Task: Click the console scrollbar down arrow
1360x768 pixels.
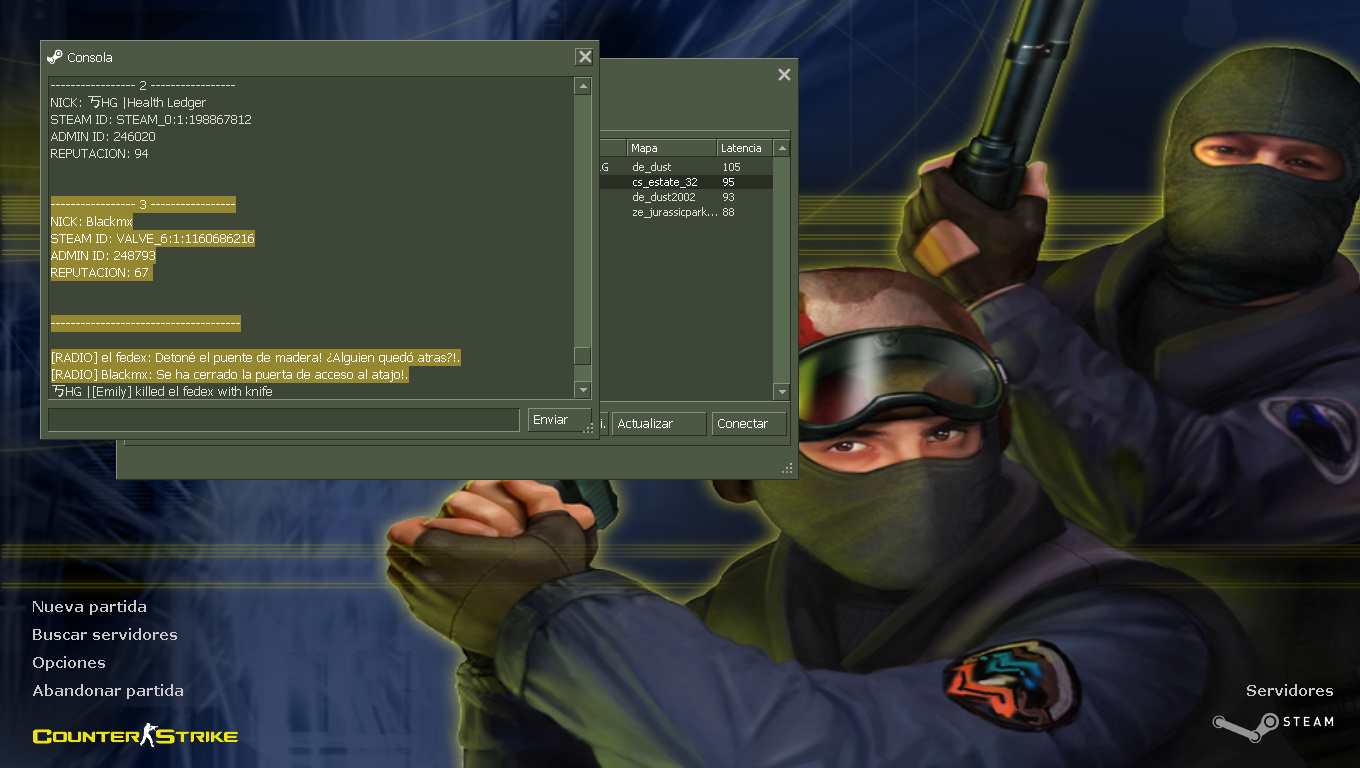Action: point(582,390)
